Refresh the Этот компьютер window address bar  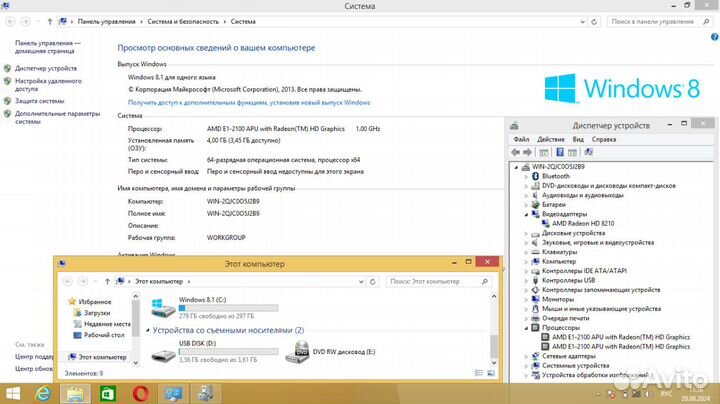tap(373, 281)
